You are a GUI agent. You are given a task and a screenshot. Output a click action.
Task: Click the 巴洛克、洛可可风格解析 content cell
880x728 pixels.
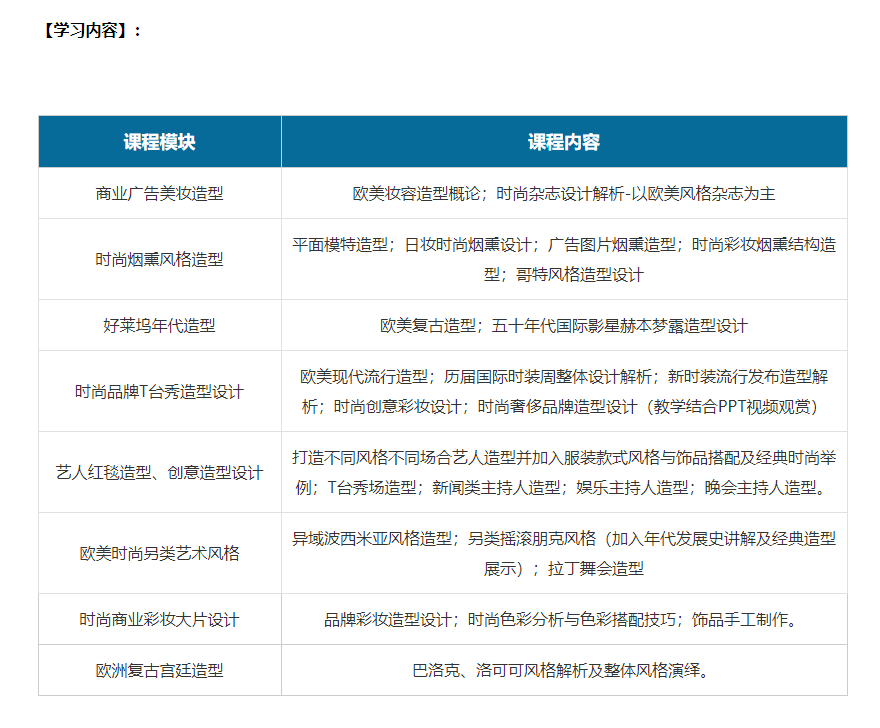click(x=564, y=670)
